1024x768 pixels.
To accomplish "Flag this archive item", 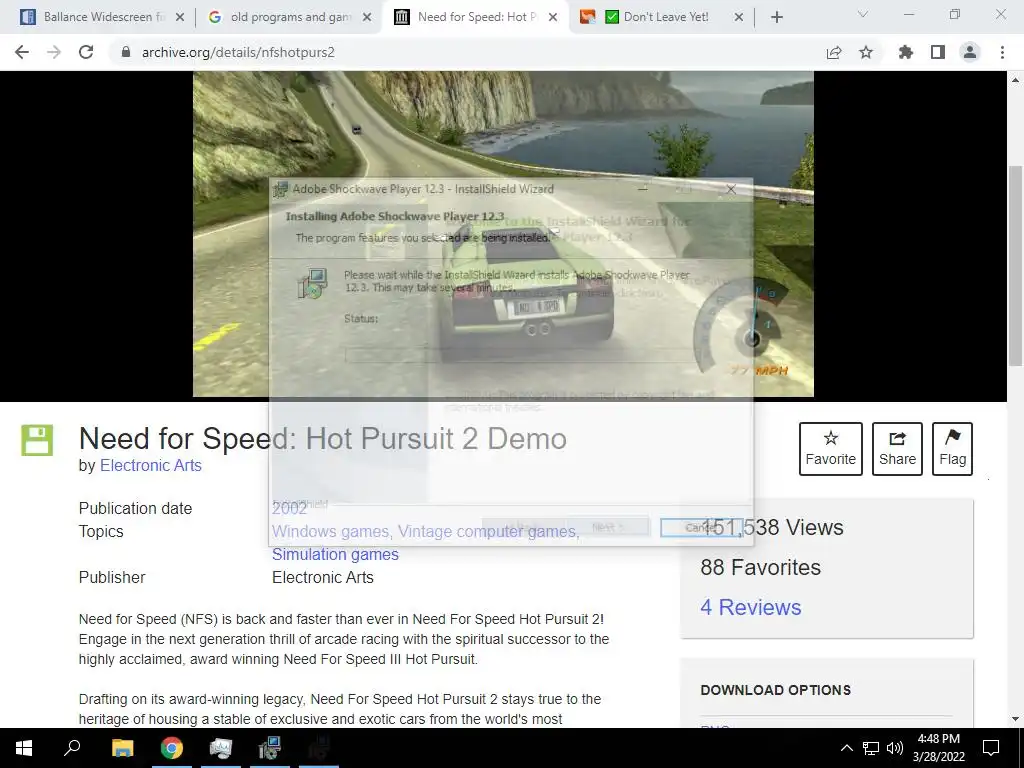I will pos(952,449).
